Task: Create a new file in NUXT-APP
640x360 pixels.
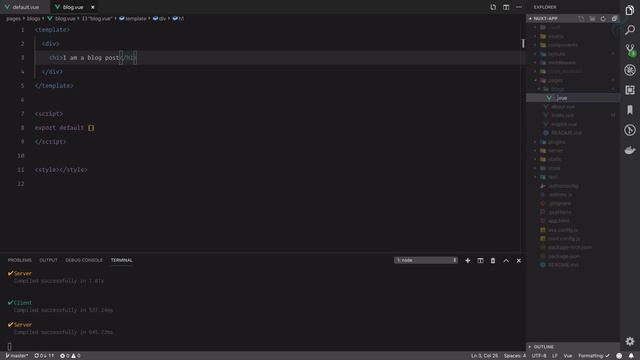Action: 581,18
